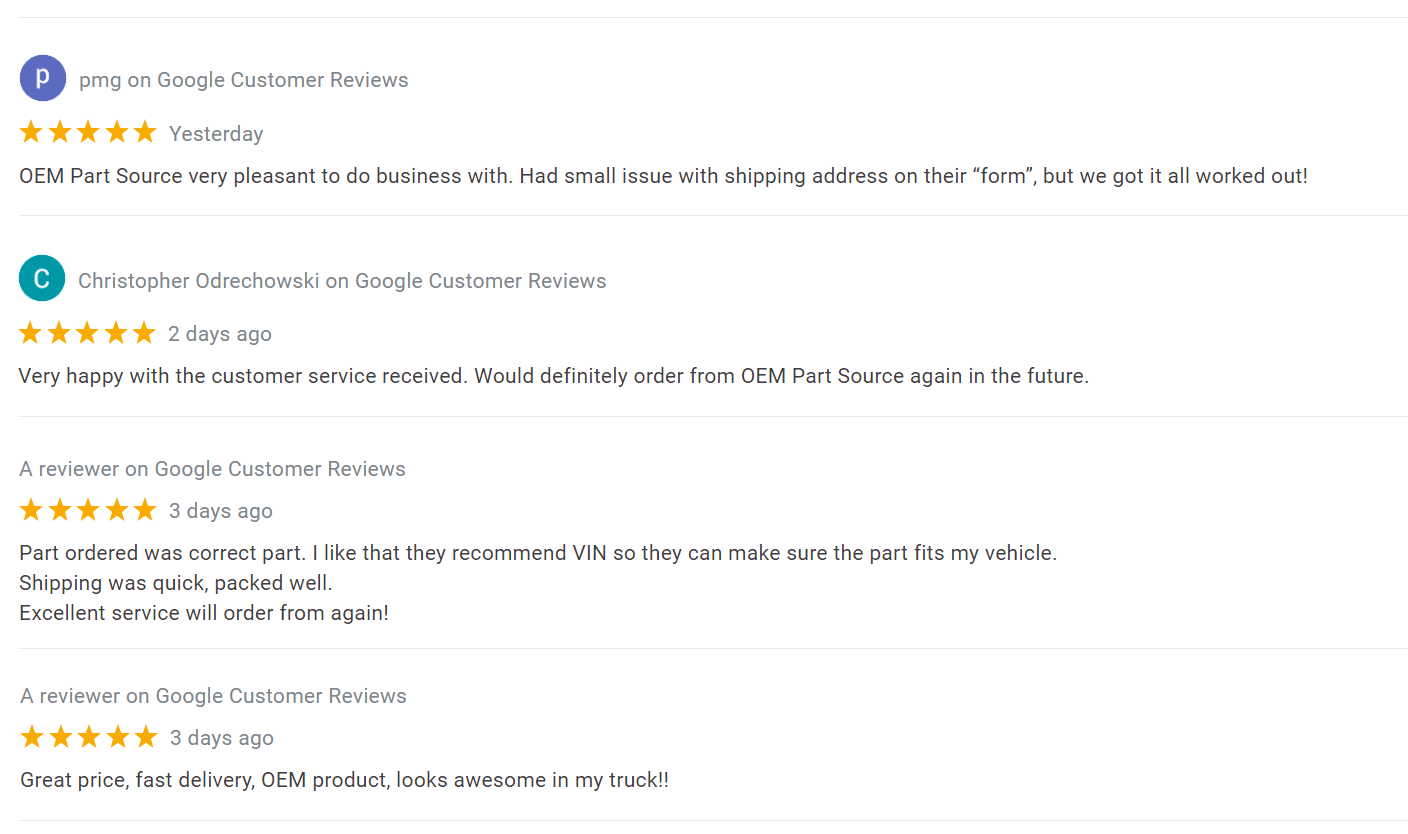The height and width of the screenshot is (834, 1408).
Task: Click stars on the 'Great price' truck review
Action: coord(89,737)
